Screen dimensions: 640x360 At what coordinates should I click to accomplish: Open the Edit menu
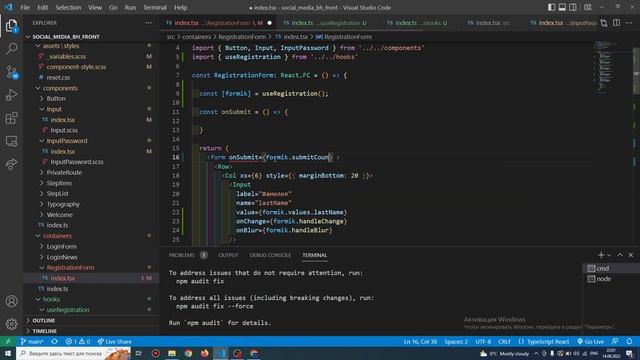pyautogui.click(x=42, y=7)
